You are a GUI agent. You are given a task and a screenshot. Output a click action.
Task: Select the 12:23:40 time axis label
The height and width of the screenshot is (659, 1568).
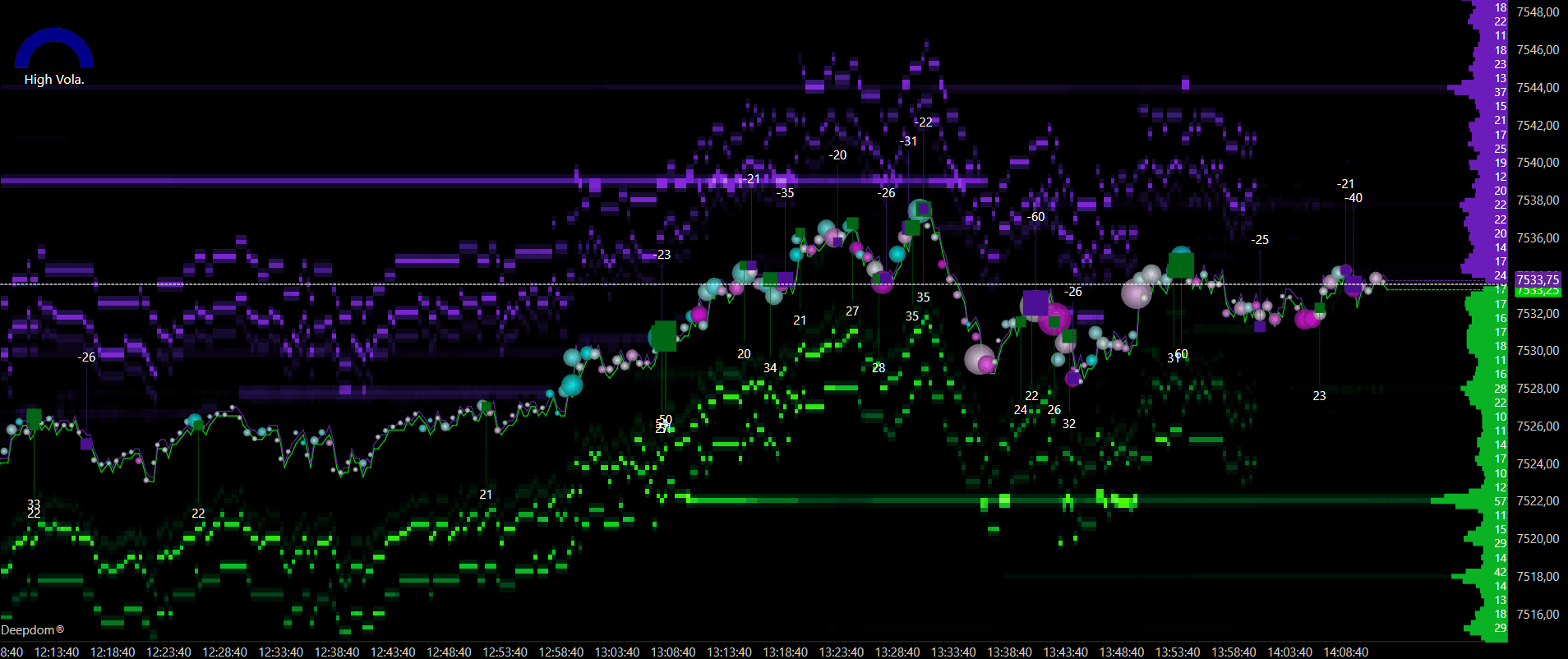168,652
